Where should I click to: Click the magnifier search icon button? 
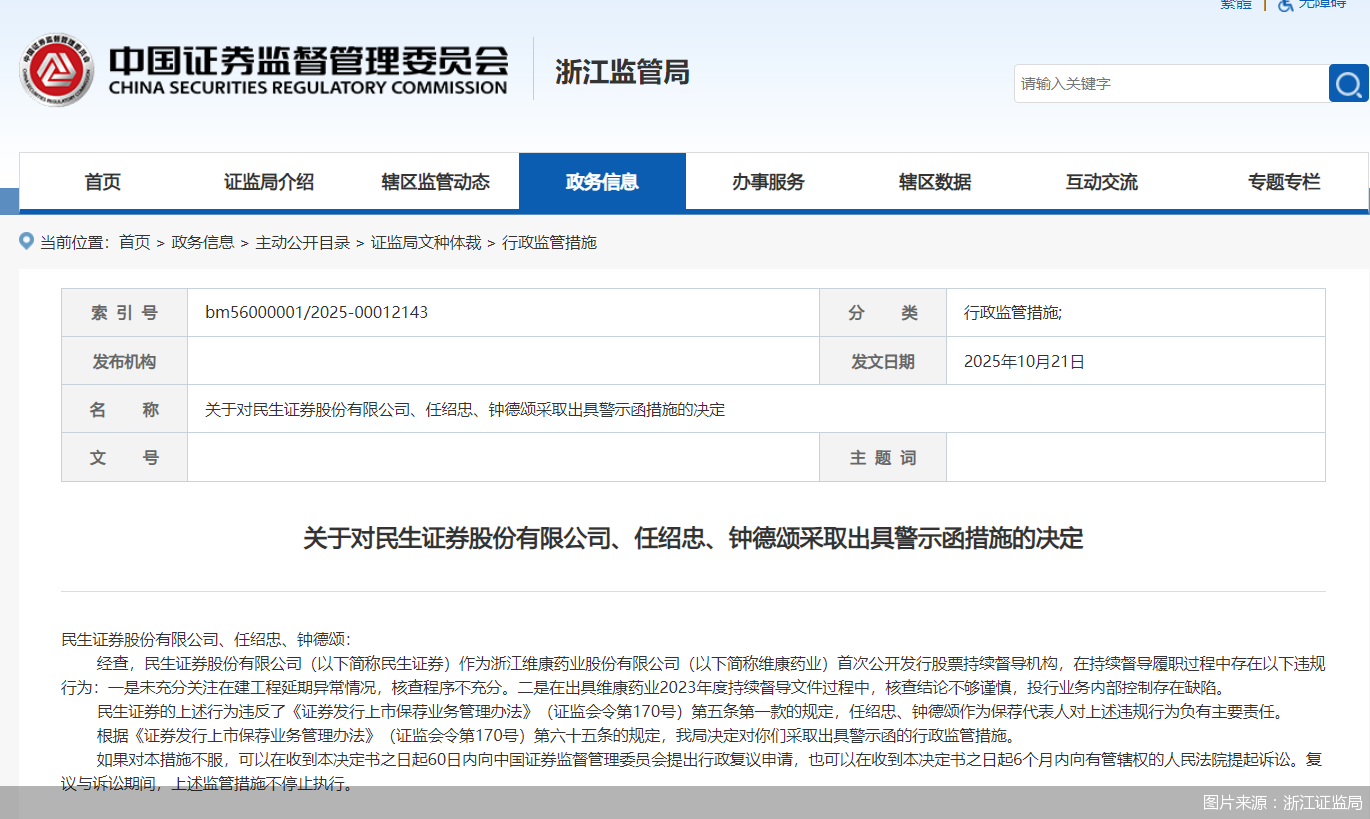tap(1348, 84)
